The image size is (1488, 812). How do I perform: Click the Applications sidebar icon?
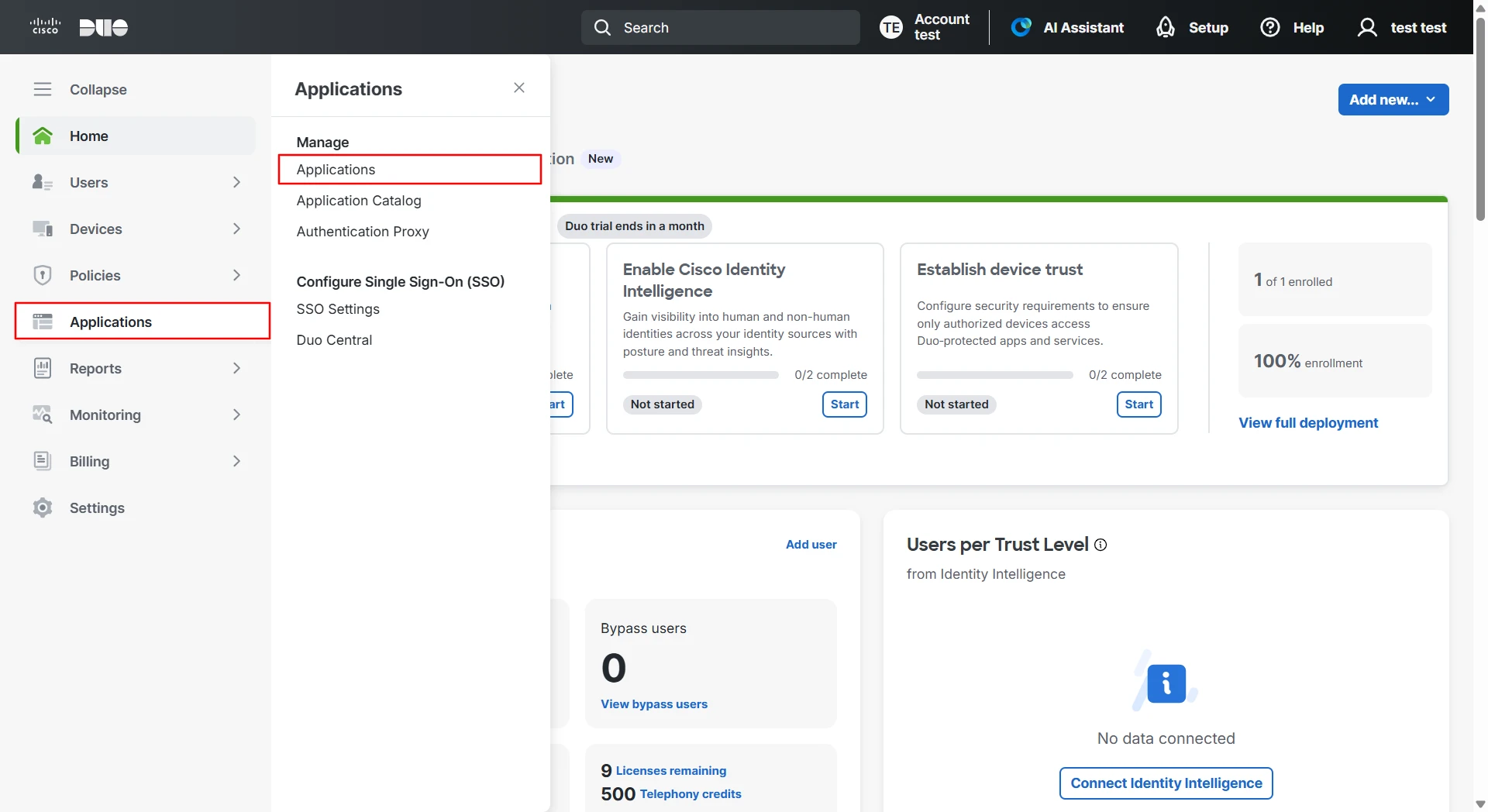click(43, 322)
